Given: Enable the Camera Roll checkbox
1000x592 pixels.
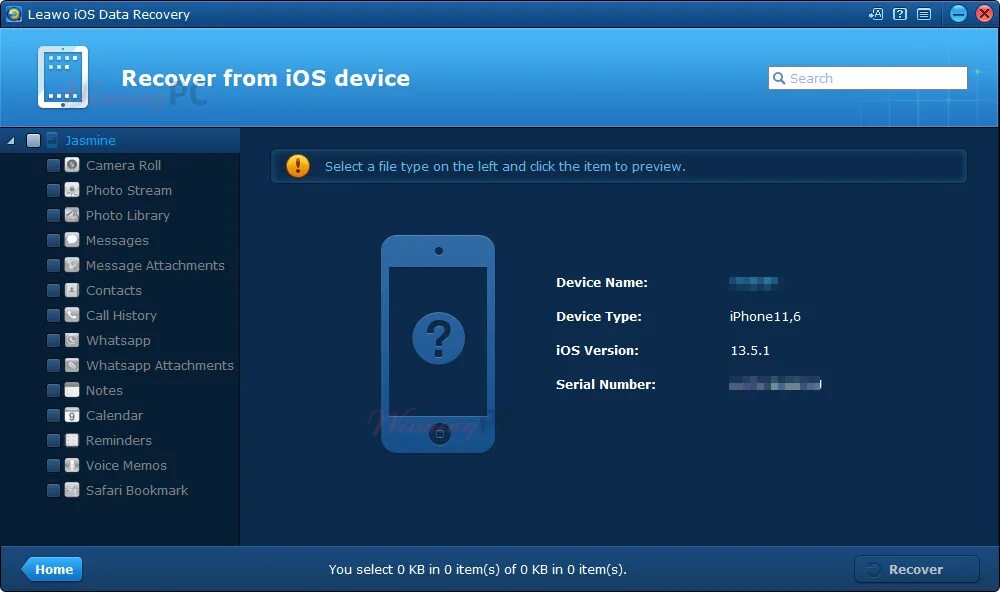Looking at the screenshot, I should click(x=54, y=165).
